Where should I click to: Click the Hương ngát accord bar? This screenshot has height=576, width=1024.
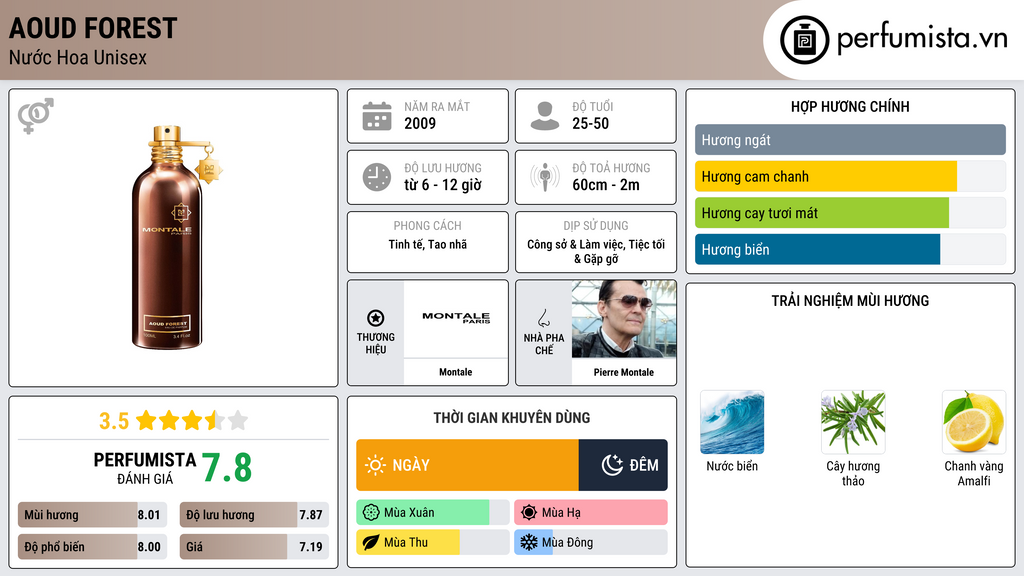(850, 140)
